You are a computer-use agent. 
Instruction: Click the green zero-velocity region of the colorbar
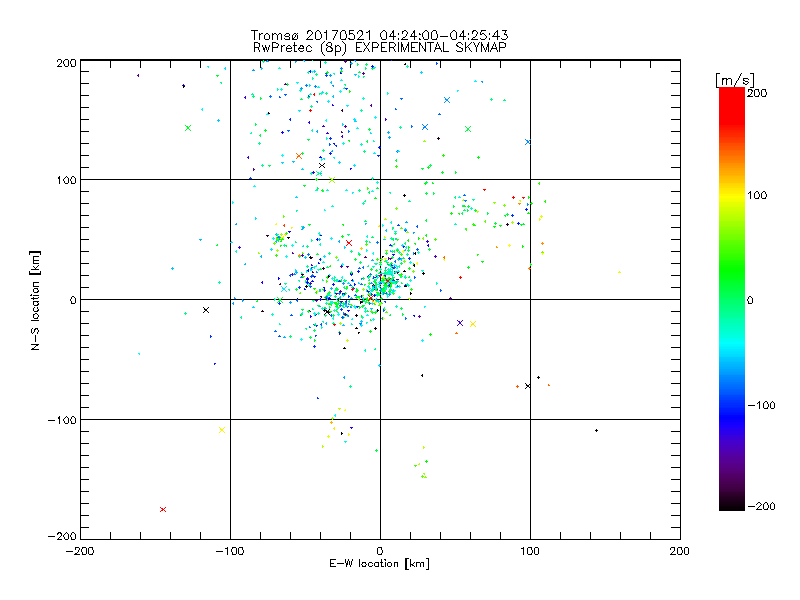tap(732, 298)
